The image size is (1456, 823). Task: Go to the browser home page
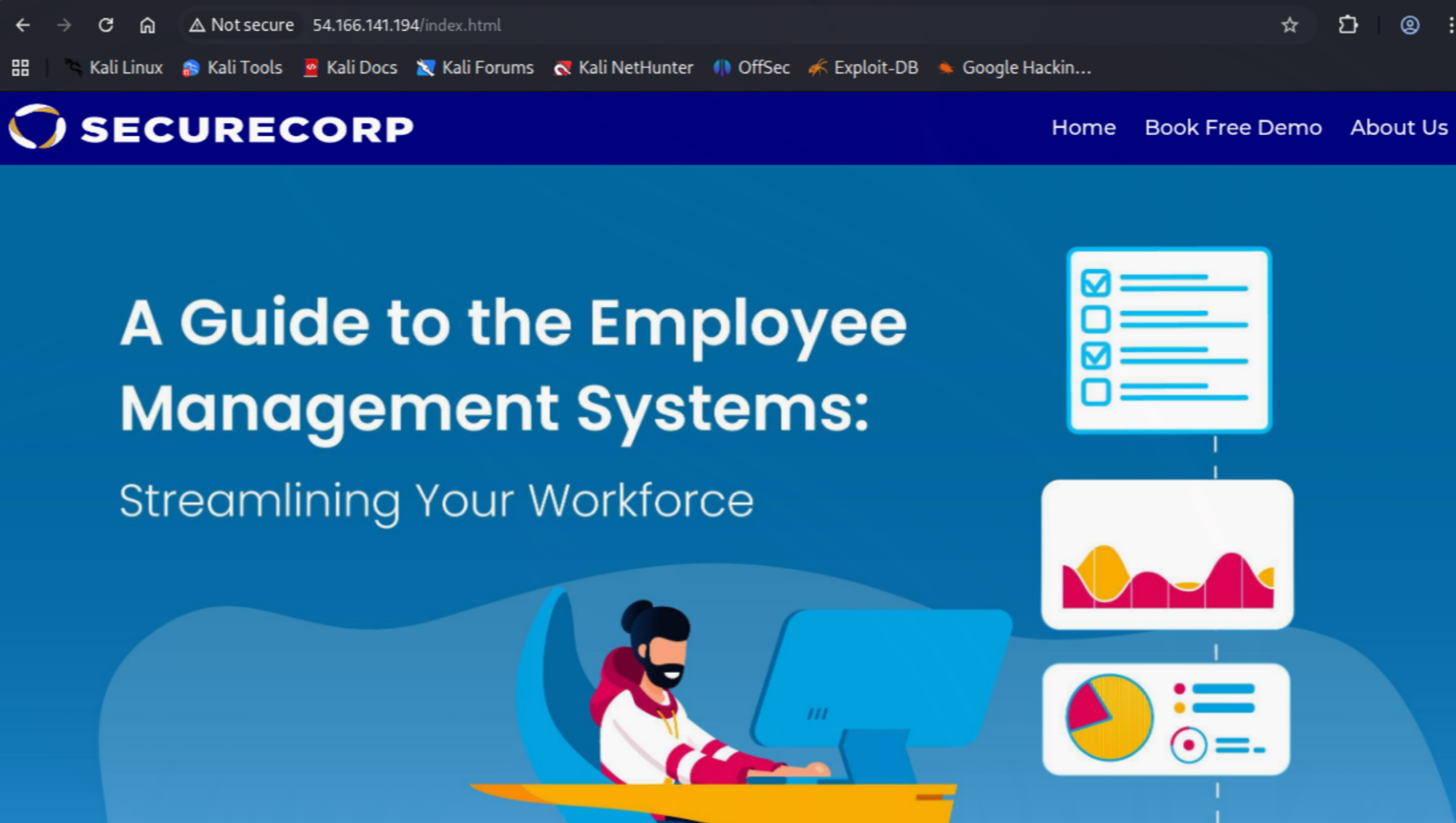pyautogui.click(x=148, y=25)
